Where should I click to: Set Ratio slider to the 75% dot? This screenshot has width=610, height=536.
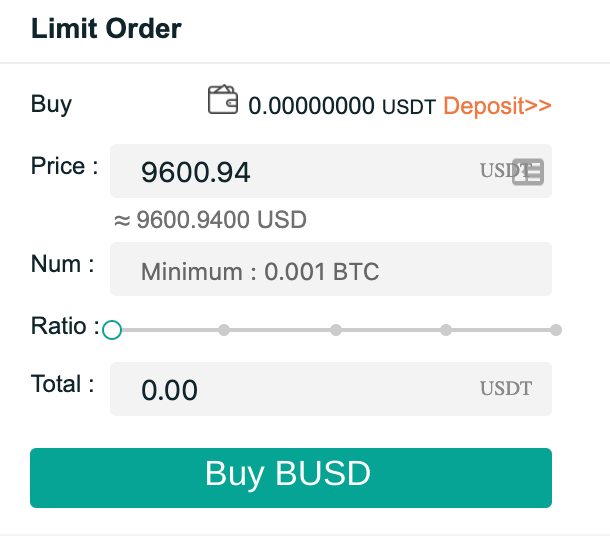click(446, 330)
